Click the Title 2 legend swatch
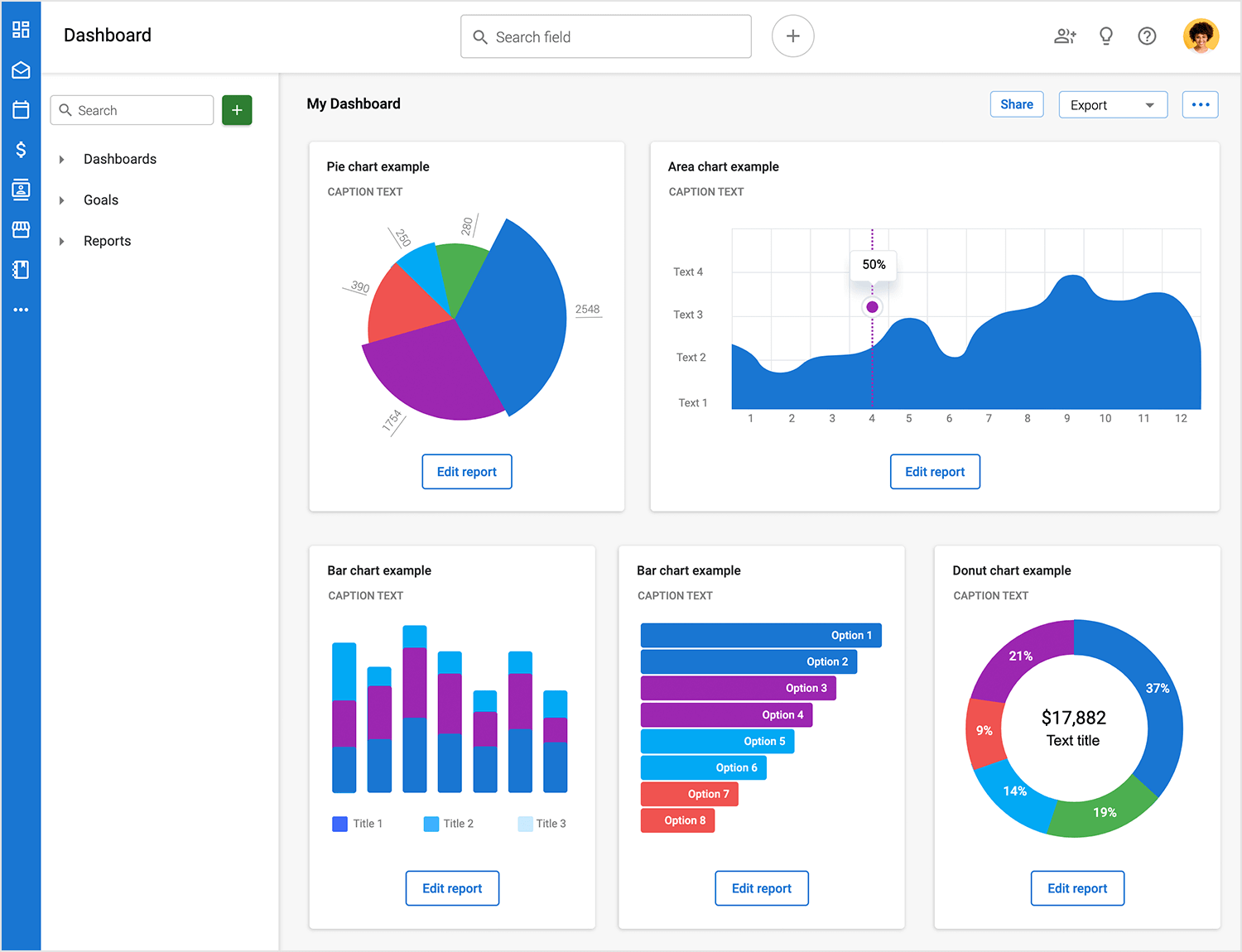 431,824
